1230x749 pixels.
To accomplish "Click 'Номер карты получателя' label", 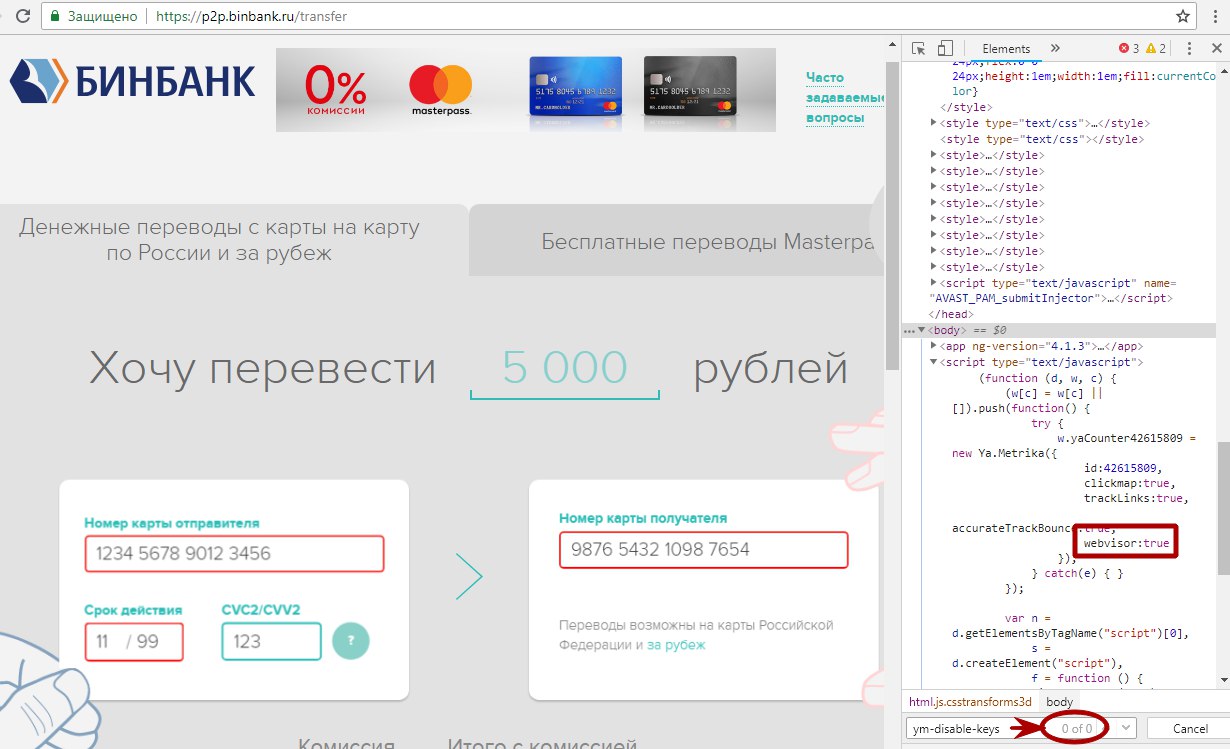I will [643, 518].
